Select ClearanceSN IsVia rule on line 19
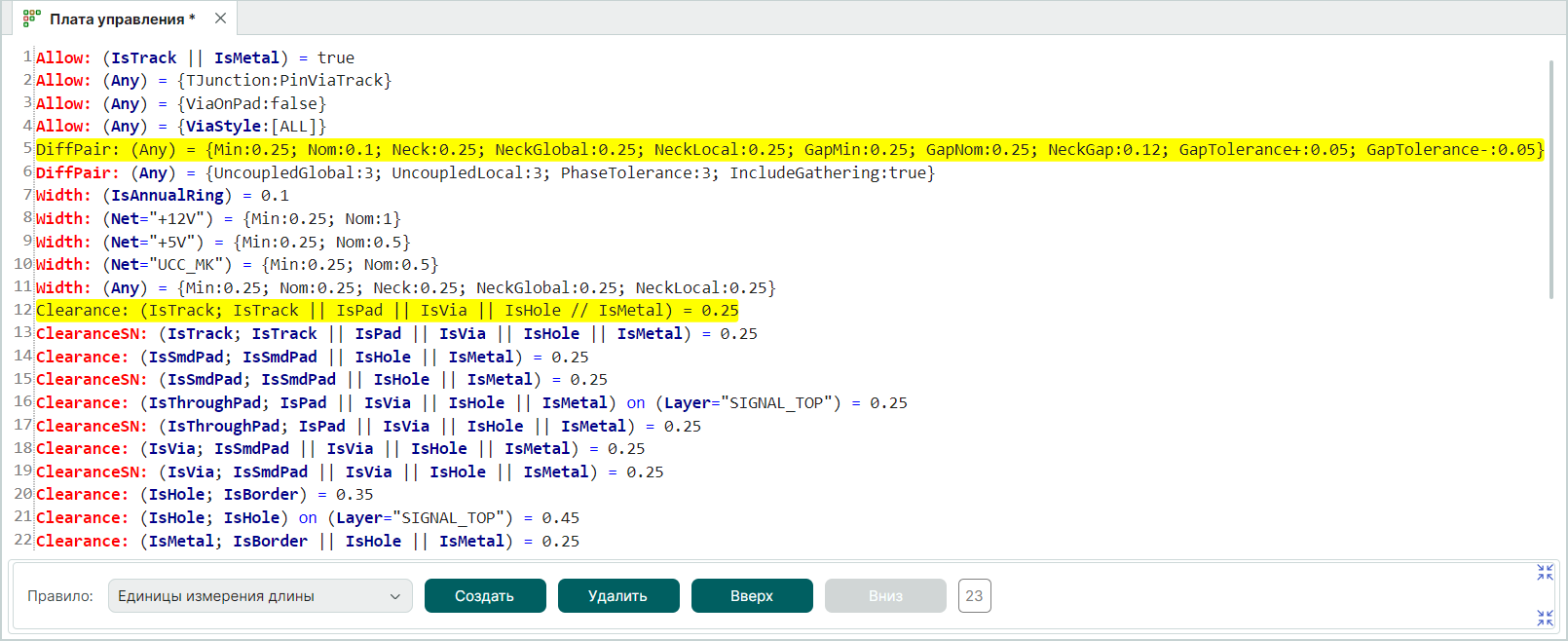This screenshot has width=1568, height=641. [x=350, y=471]
